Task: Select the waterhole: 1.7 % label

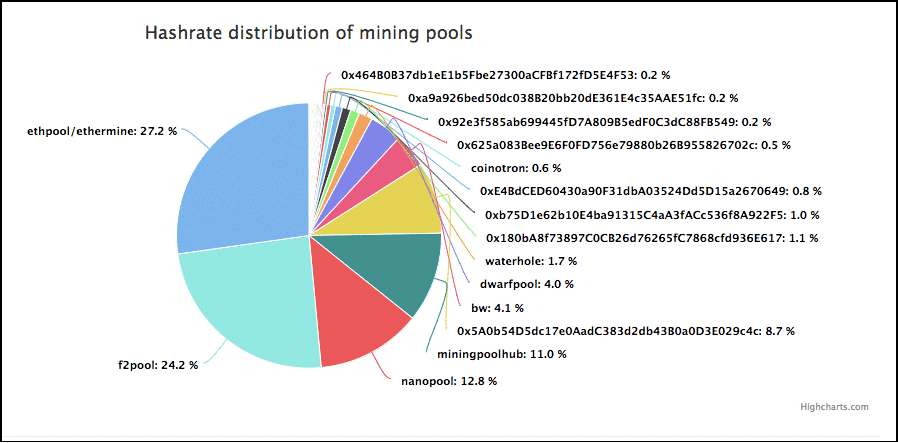Action: tap(531, 261)
